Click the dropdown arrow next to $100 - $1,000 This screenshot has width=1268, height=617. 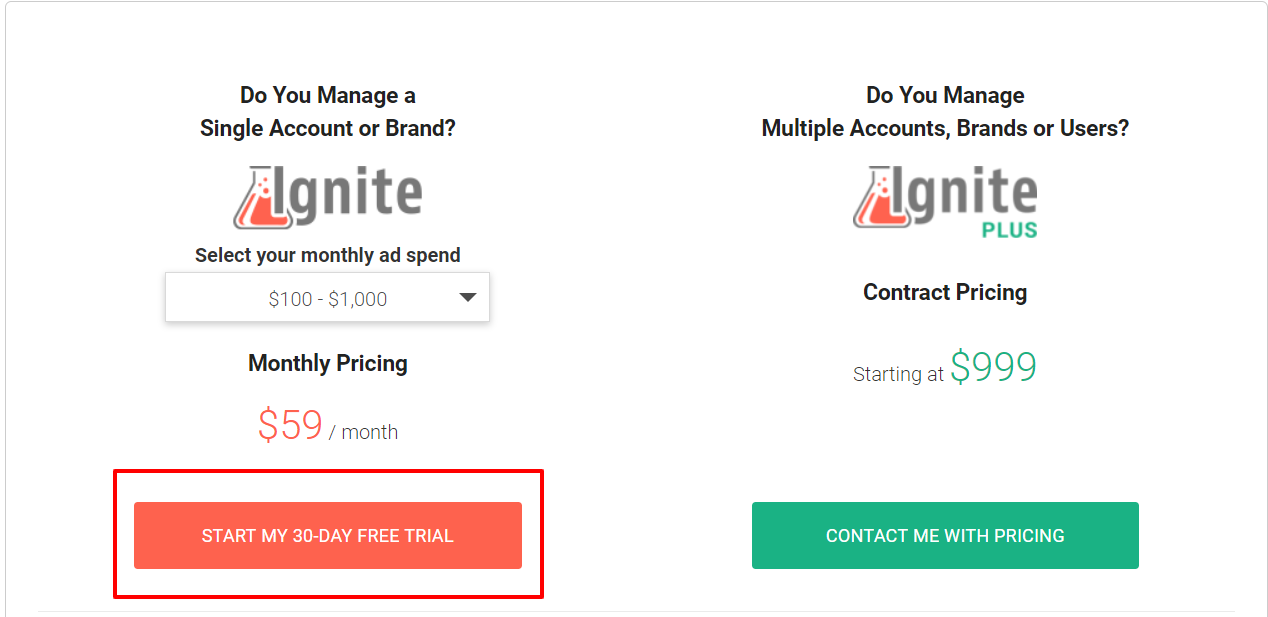point(466,297)
